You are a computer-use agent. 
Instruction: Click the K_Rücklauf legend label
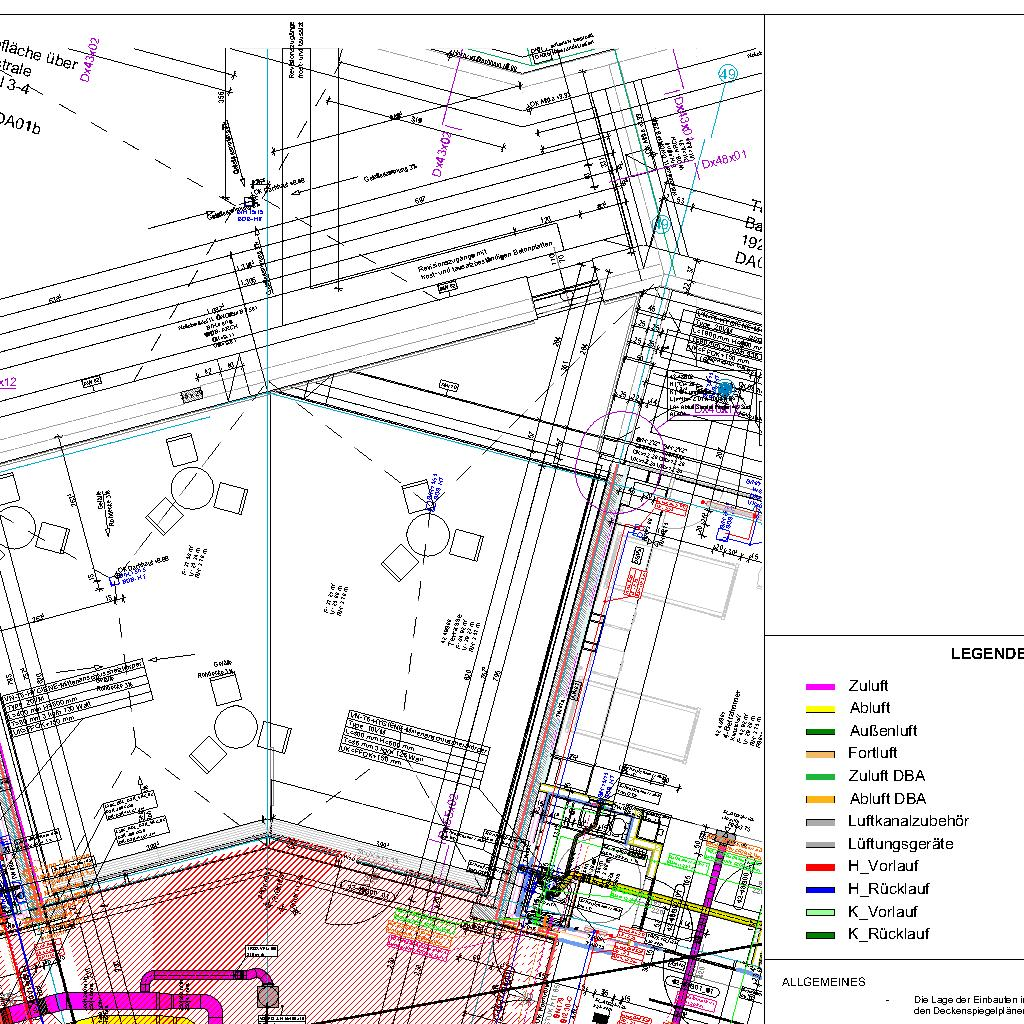point(888,934)
